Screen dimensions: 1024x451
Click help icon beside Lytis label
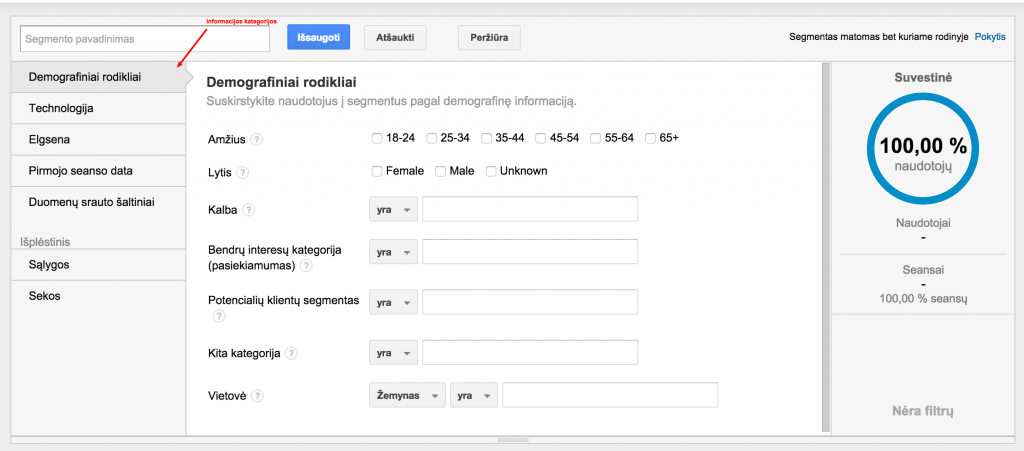243,172
